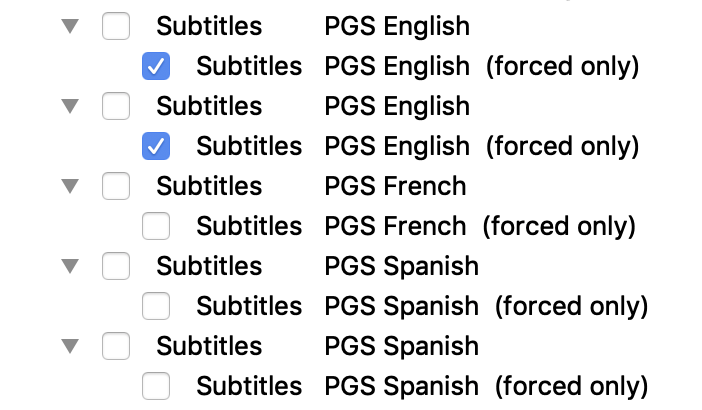This screenshot has height=410, width=702.
Task: Collapse the PGS French subtitles track
Action: click(69, 186)
